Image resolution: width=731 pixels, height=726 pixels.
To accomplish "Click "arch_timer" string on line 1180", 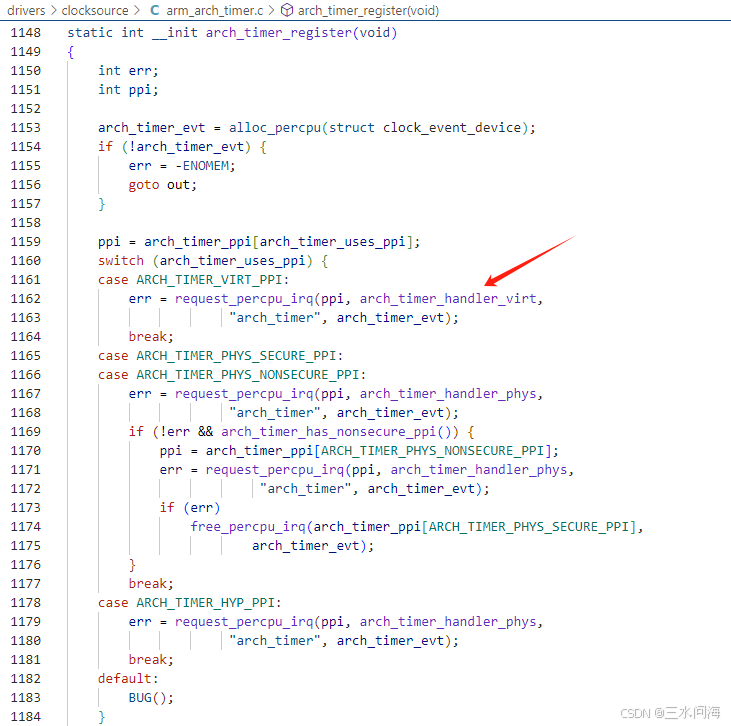I will point(275,641).
